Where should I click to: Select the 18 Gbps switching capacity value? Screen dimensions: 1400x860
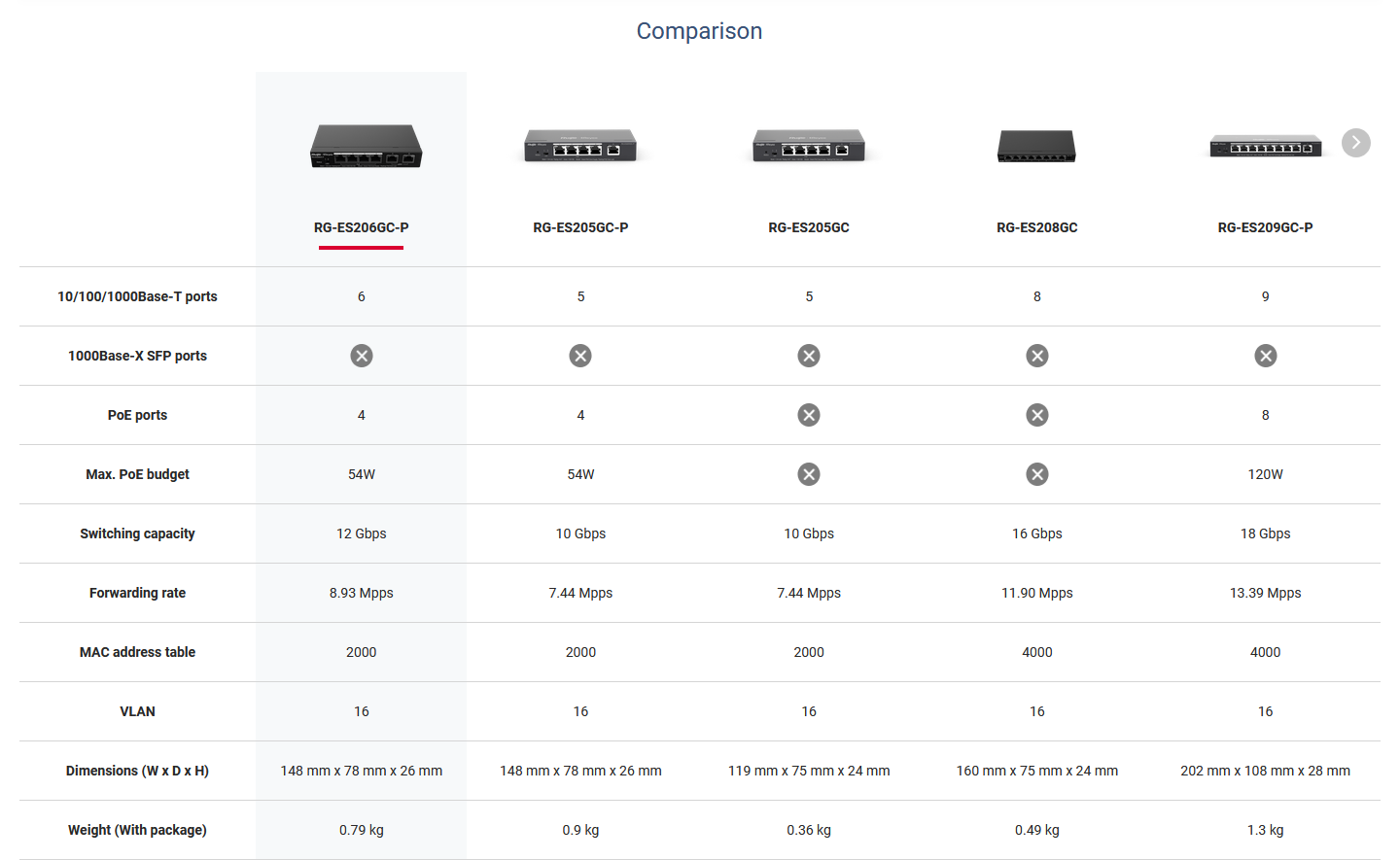1265,533
